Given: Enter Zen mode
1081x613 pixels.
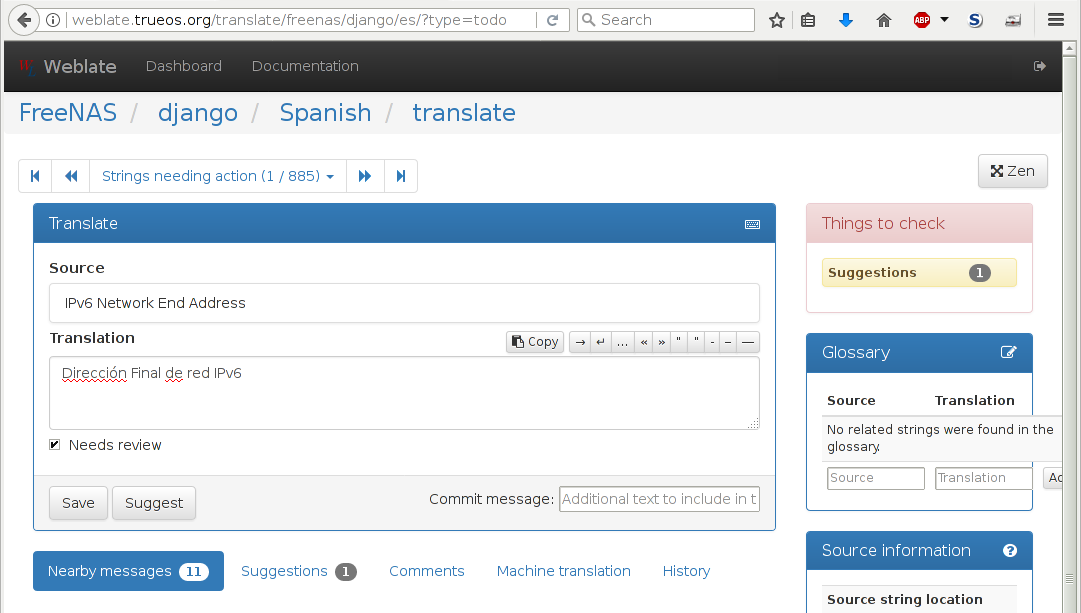Looking at the screenshot, I should pyautogui.click(x=1012, y=170).
